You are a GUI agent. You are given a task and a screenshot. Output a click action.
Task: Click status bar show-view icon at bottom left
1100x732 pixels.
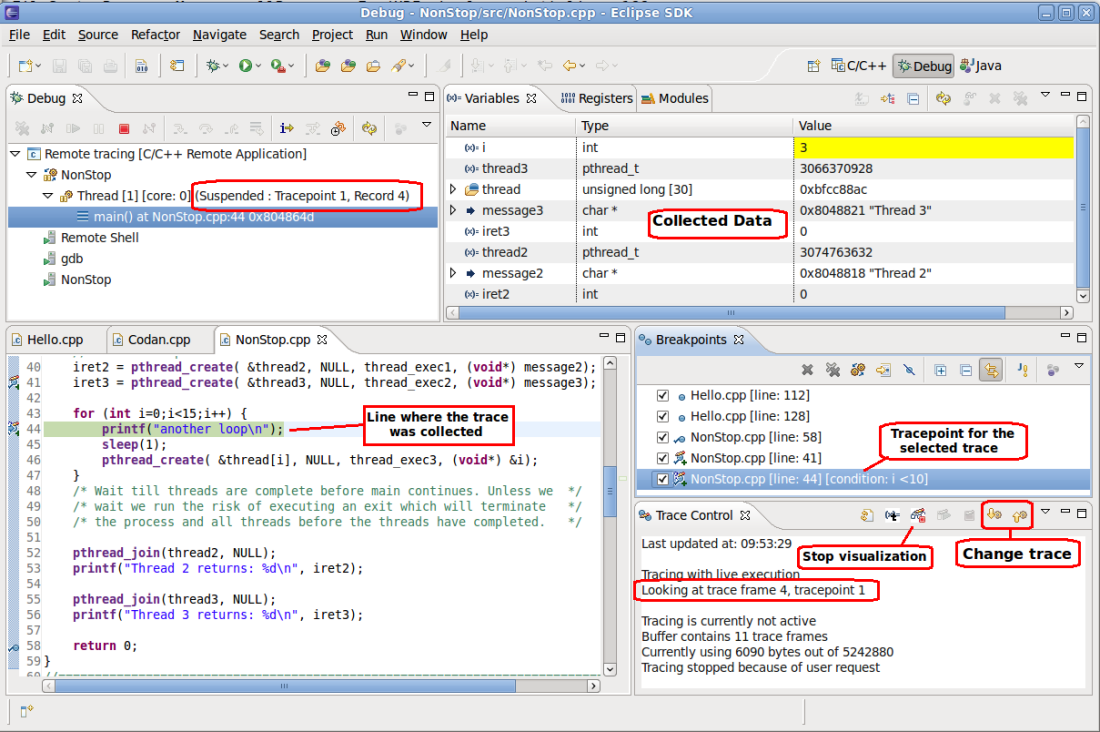point(27,712)
